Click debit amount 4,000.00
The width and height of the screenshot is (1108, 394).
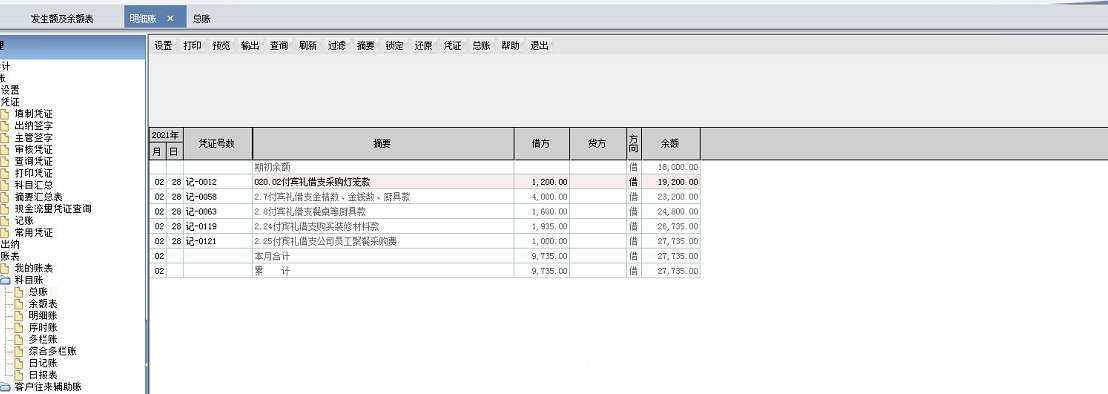pos(549,197)
